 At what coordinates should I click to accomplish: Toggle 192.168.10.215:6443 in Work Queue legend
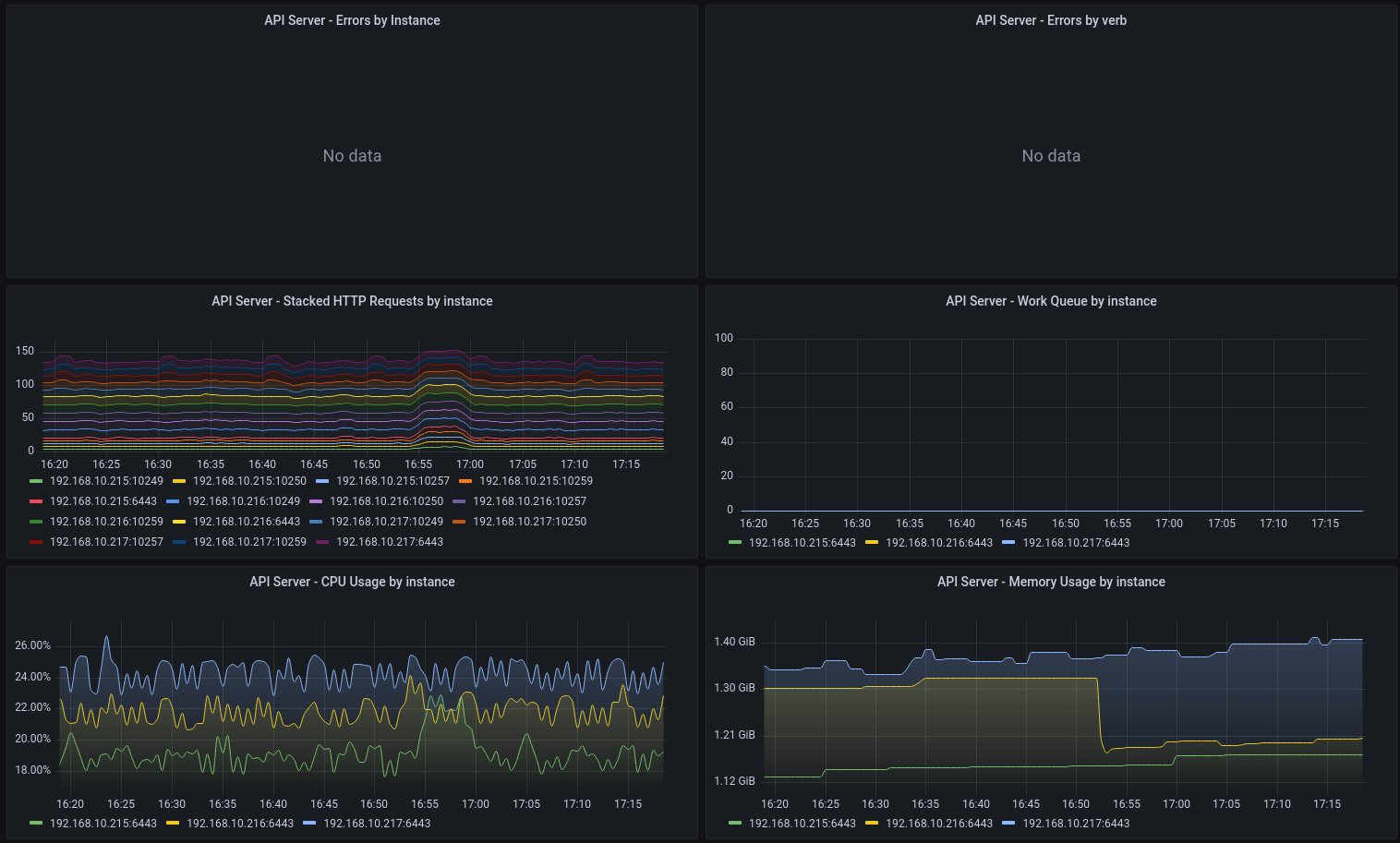point(803,543)
